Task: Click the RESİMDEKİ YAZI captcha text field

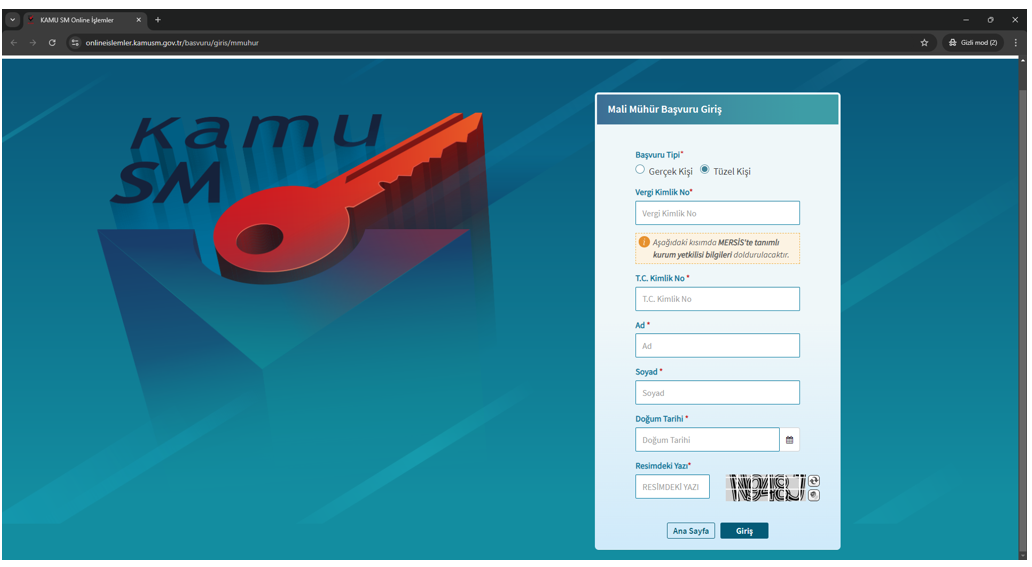Action: pos(672,487)
